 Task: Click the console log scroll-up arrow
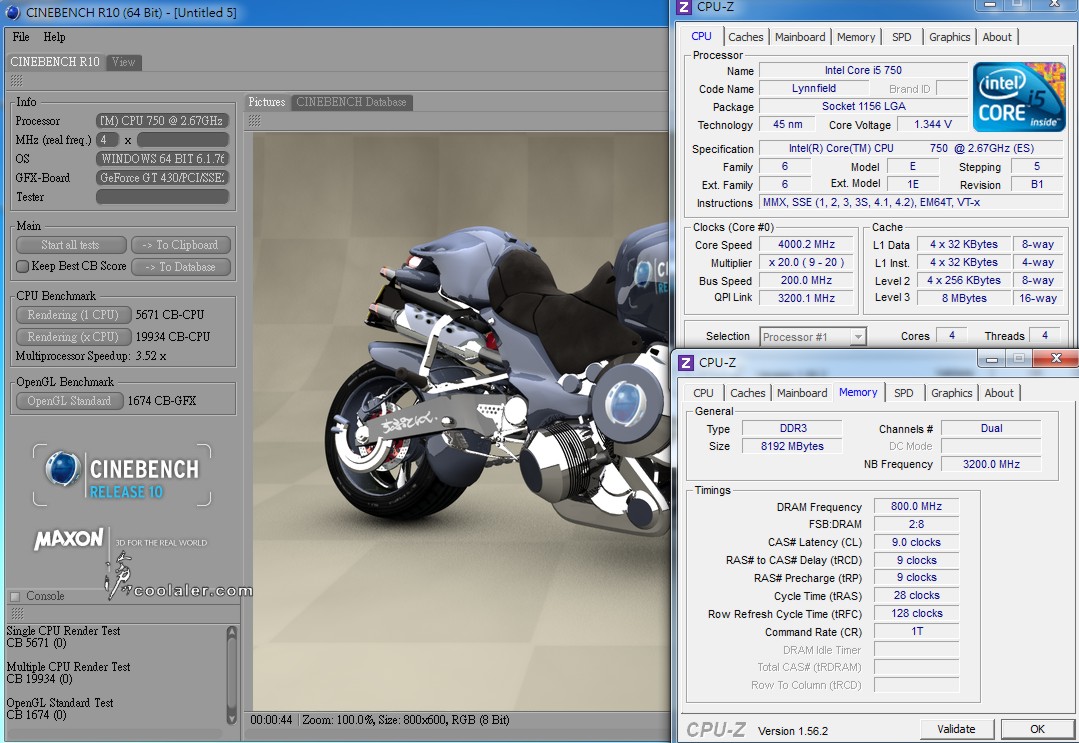coord(231,632)
